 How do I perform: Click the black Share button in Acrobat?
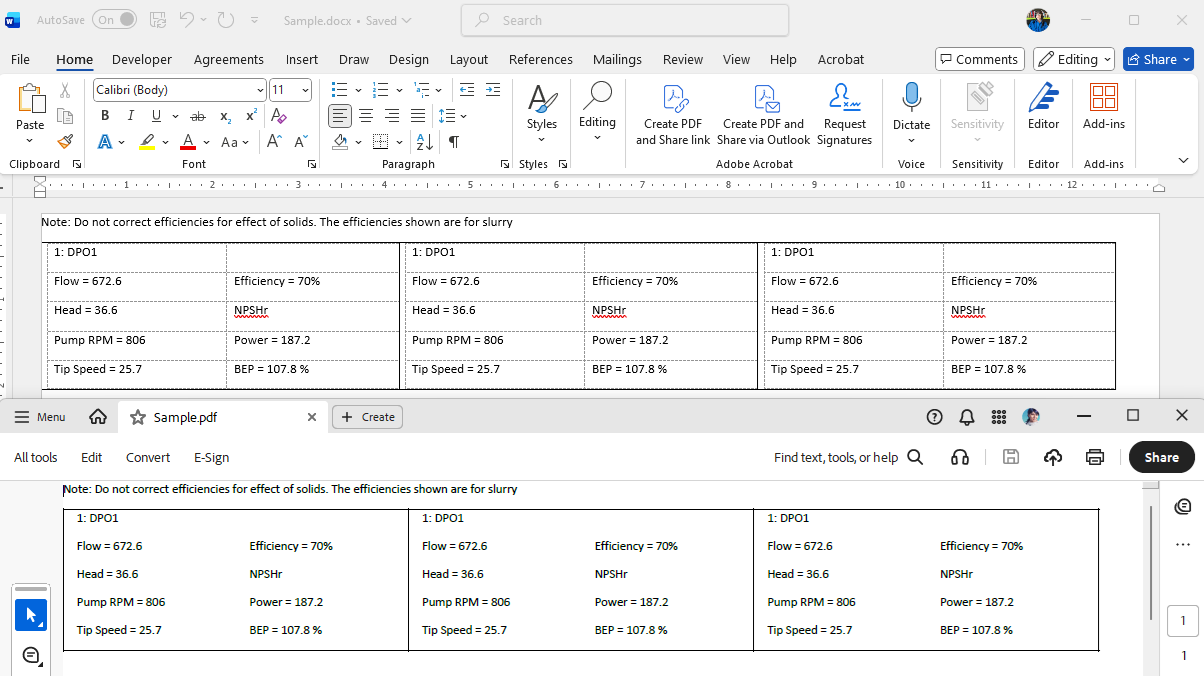pyautogui.click(x=1161, y=457)
